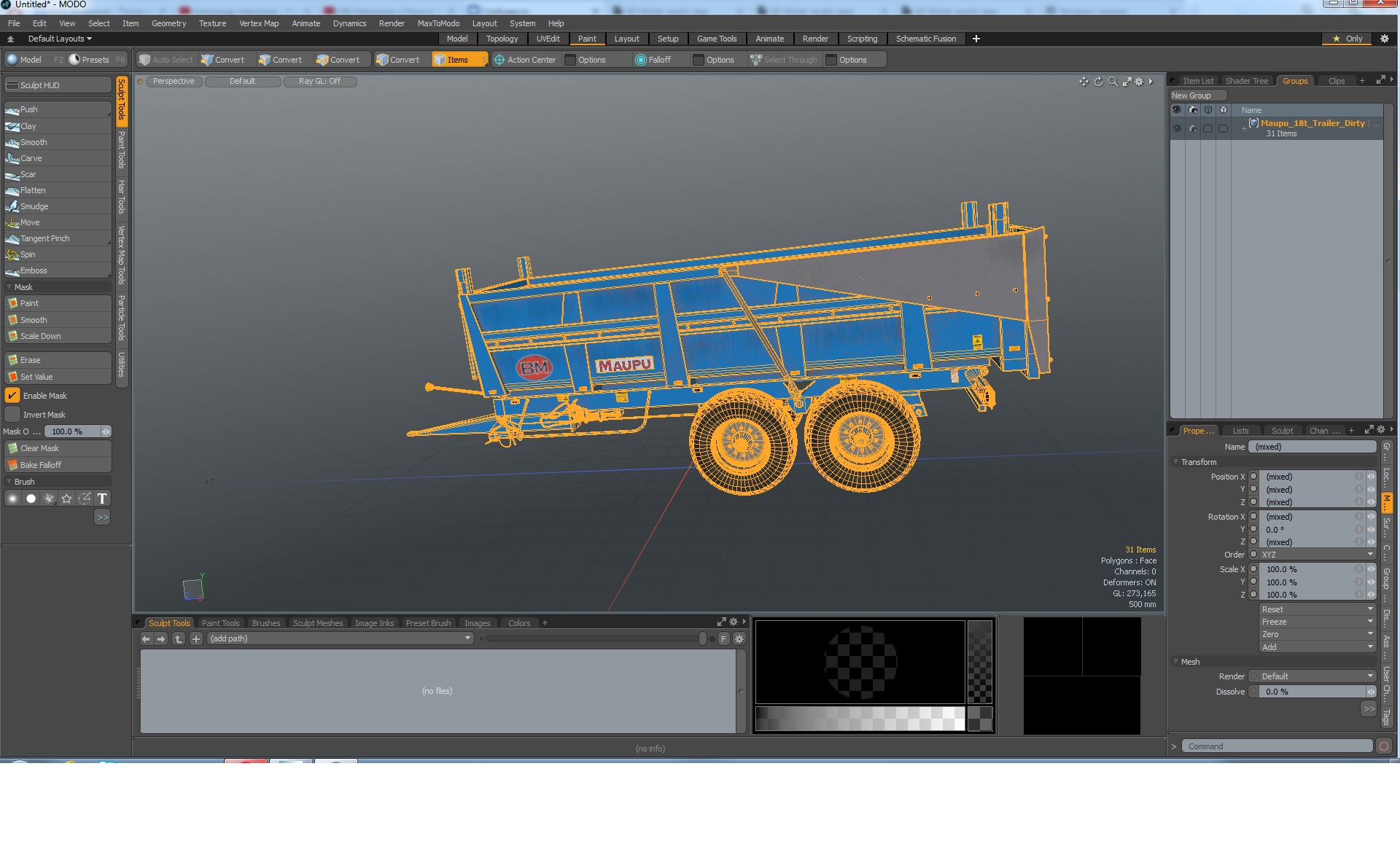This screenshot has height=844, width=1400.
Task: Go back in the preset browser
Action: pos(146,638)
